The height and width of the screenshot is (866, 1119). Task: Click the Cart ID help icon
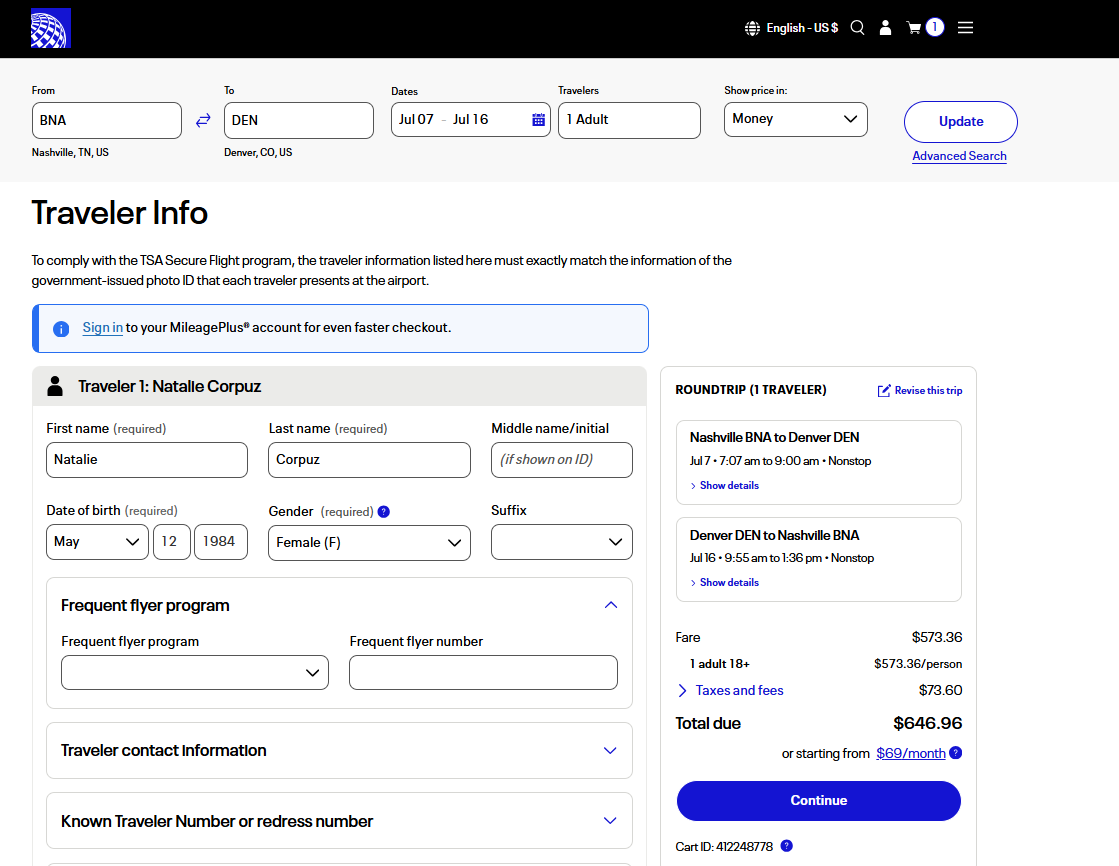tap(786, 846)
